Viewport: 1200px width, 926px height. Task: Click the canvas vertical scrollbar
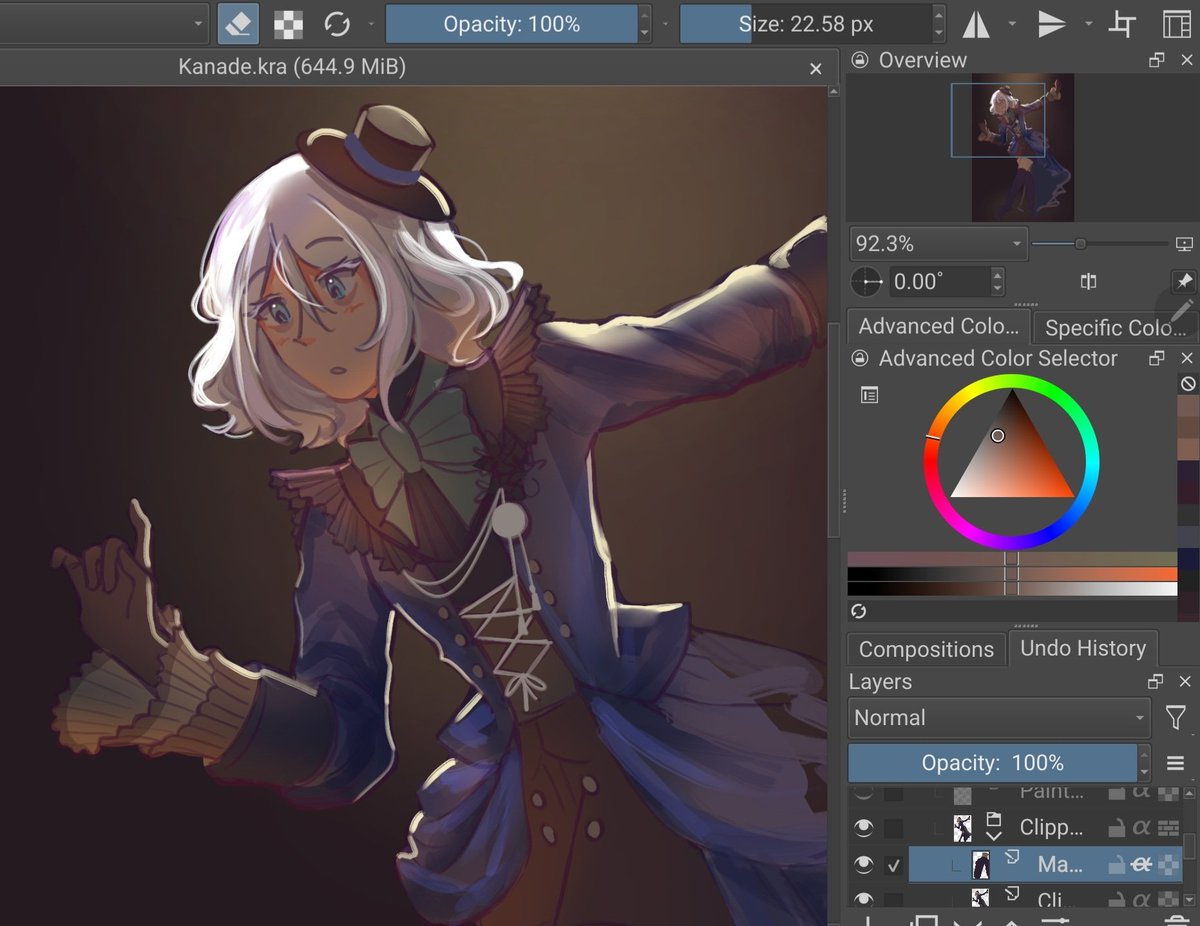835,430
